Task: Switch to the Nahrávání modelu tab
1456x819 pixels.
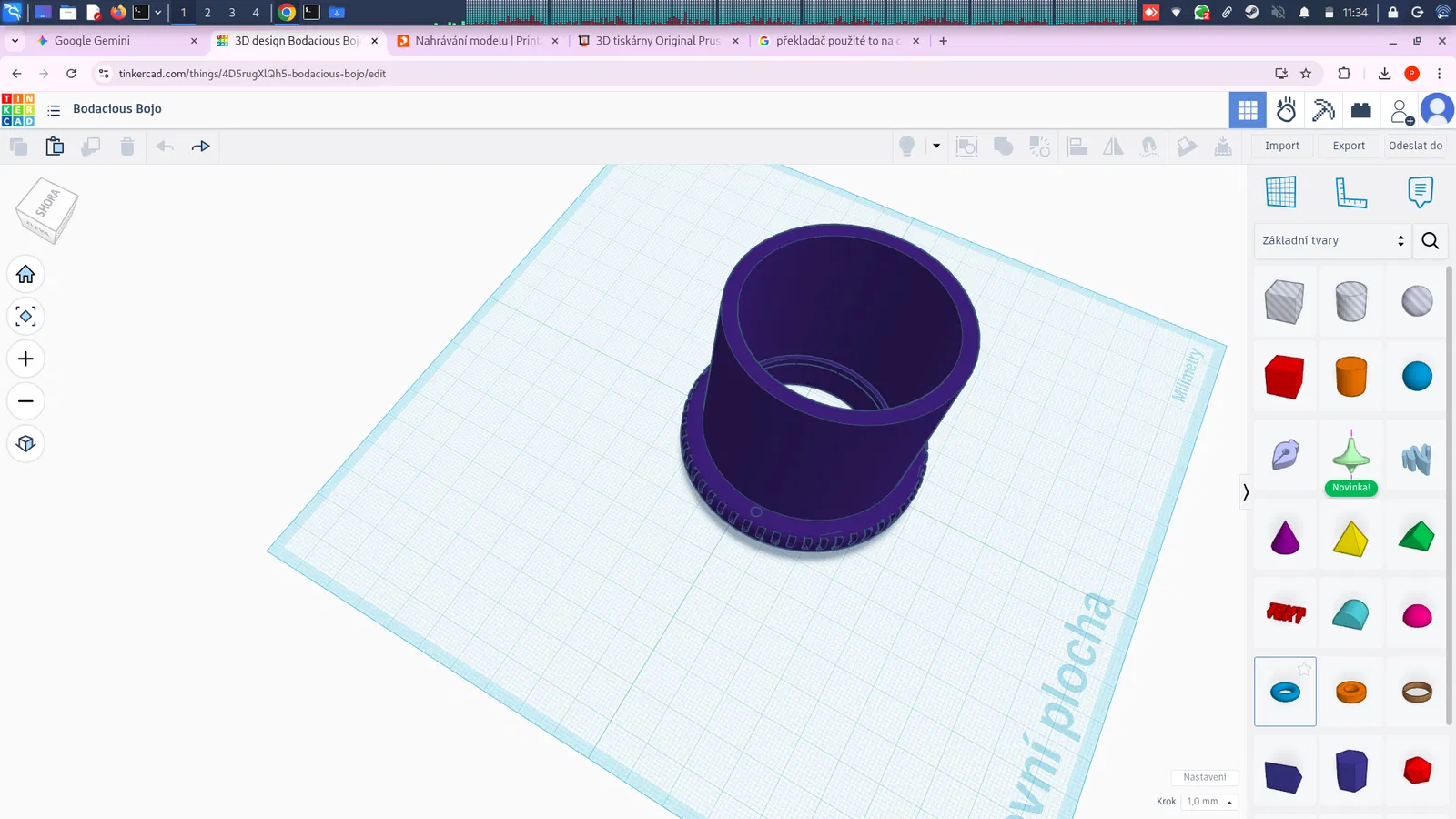Action: pyautogui.click(x=478, y=41)
